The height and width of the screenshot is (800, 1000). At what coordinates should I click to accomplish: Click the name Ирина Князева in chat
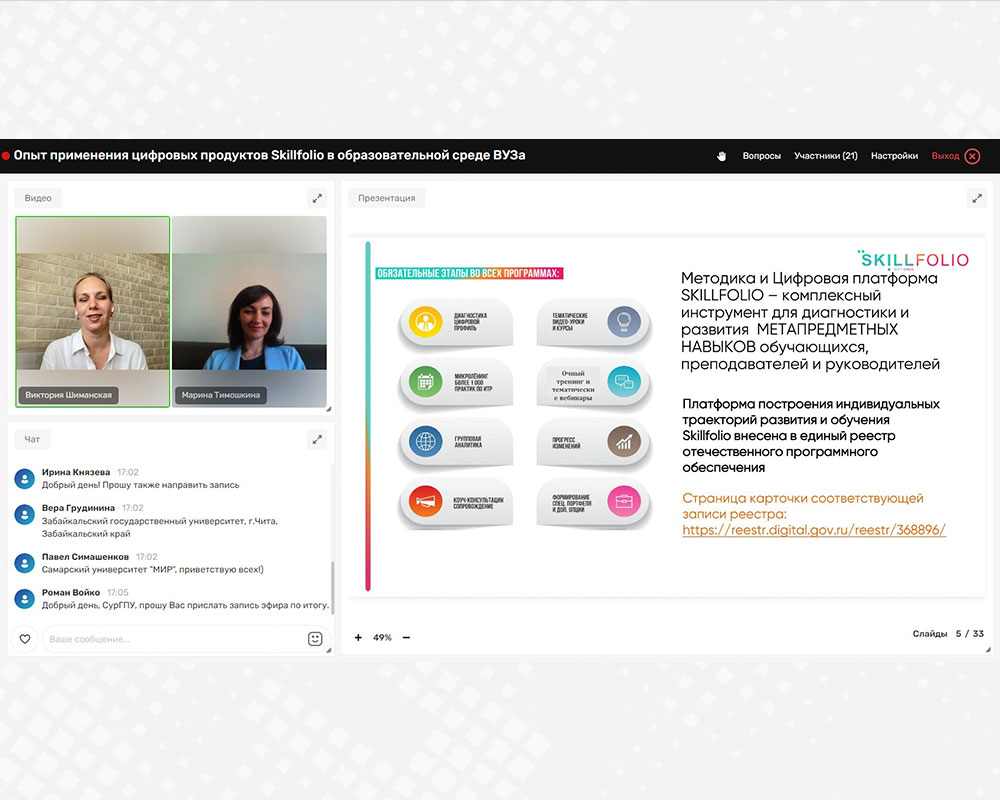76,472
